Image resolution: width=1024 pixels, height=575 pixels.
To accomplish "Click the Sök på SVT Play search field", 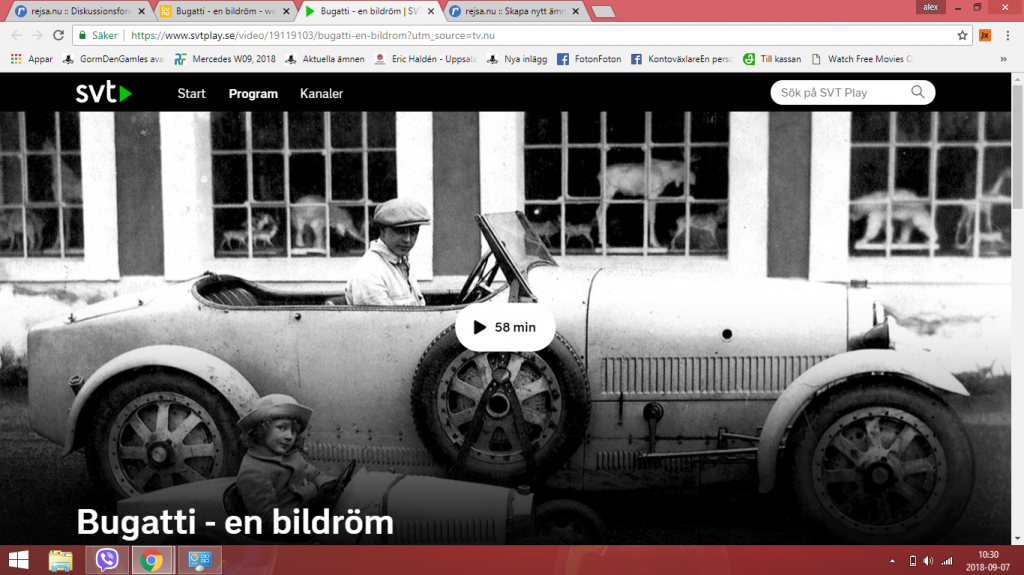I will 853,92.
